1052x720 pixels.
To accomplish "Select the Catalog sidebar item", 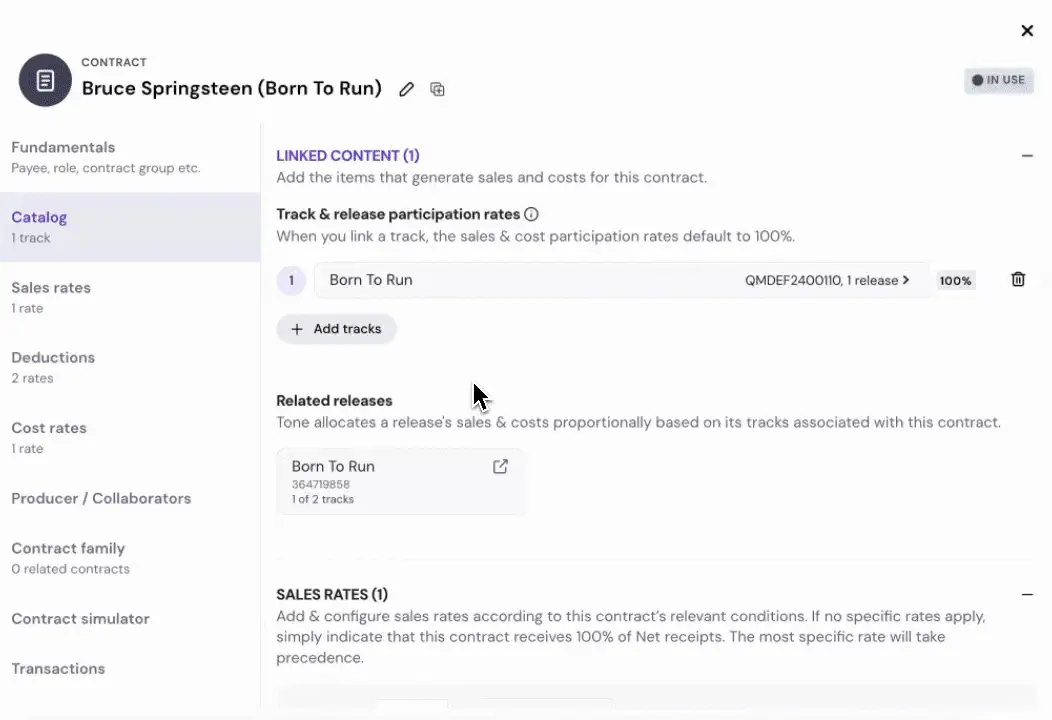I will coord(130,227).
